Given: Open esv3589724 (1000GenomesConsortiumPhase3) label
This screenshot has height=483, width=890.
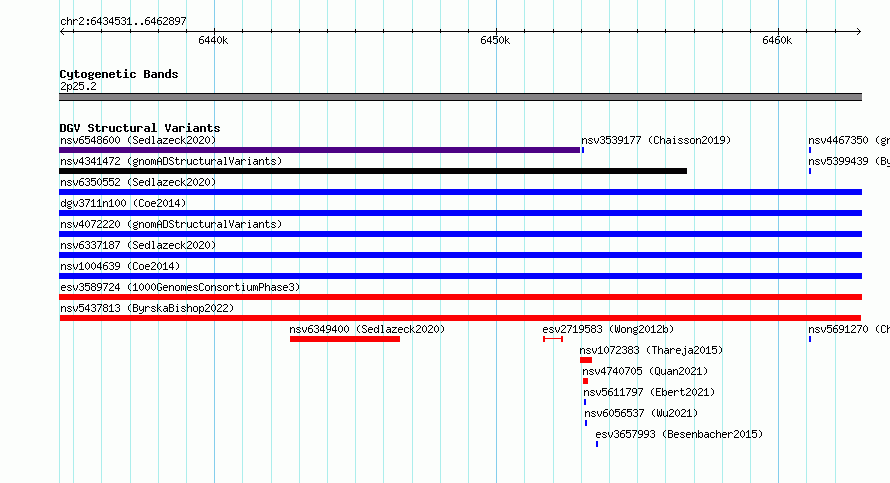Looking at the screenshot, I should (180, 287).
